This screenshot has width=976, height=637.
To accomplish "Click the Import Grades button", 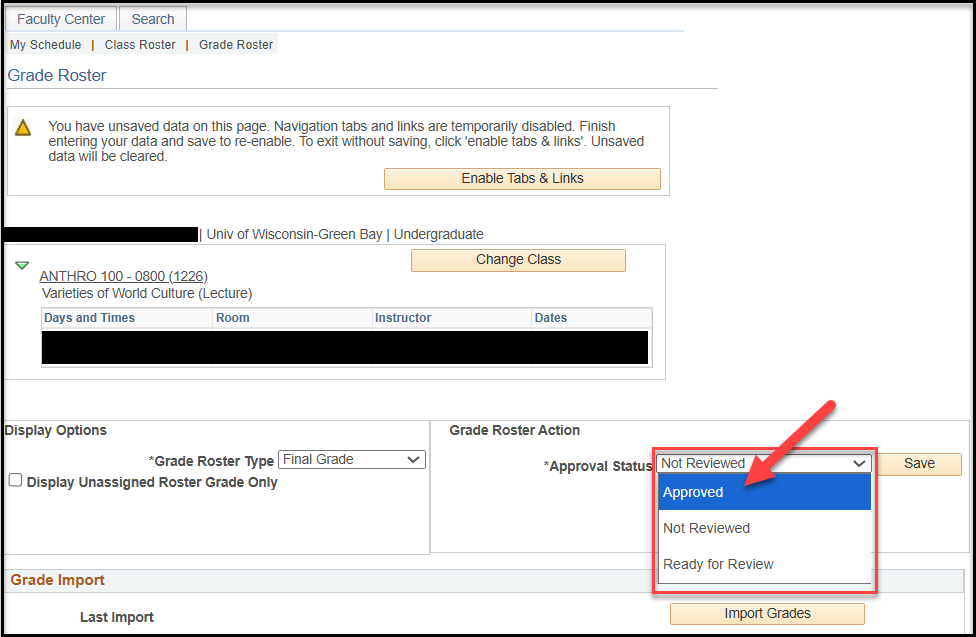I will pyautogui.click(x=767, y=613).
